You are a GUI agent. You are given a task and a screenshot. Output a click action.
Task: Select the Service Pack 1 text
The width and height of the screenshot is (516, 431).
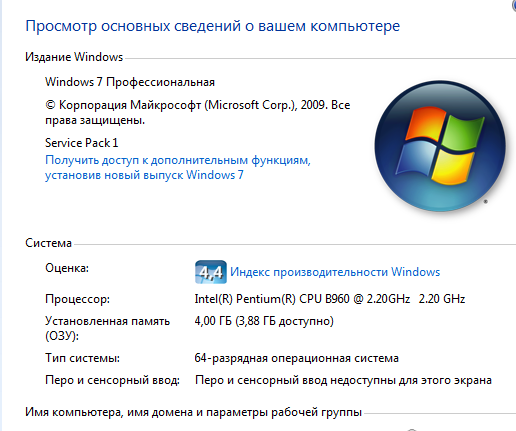coord(81,143)
